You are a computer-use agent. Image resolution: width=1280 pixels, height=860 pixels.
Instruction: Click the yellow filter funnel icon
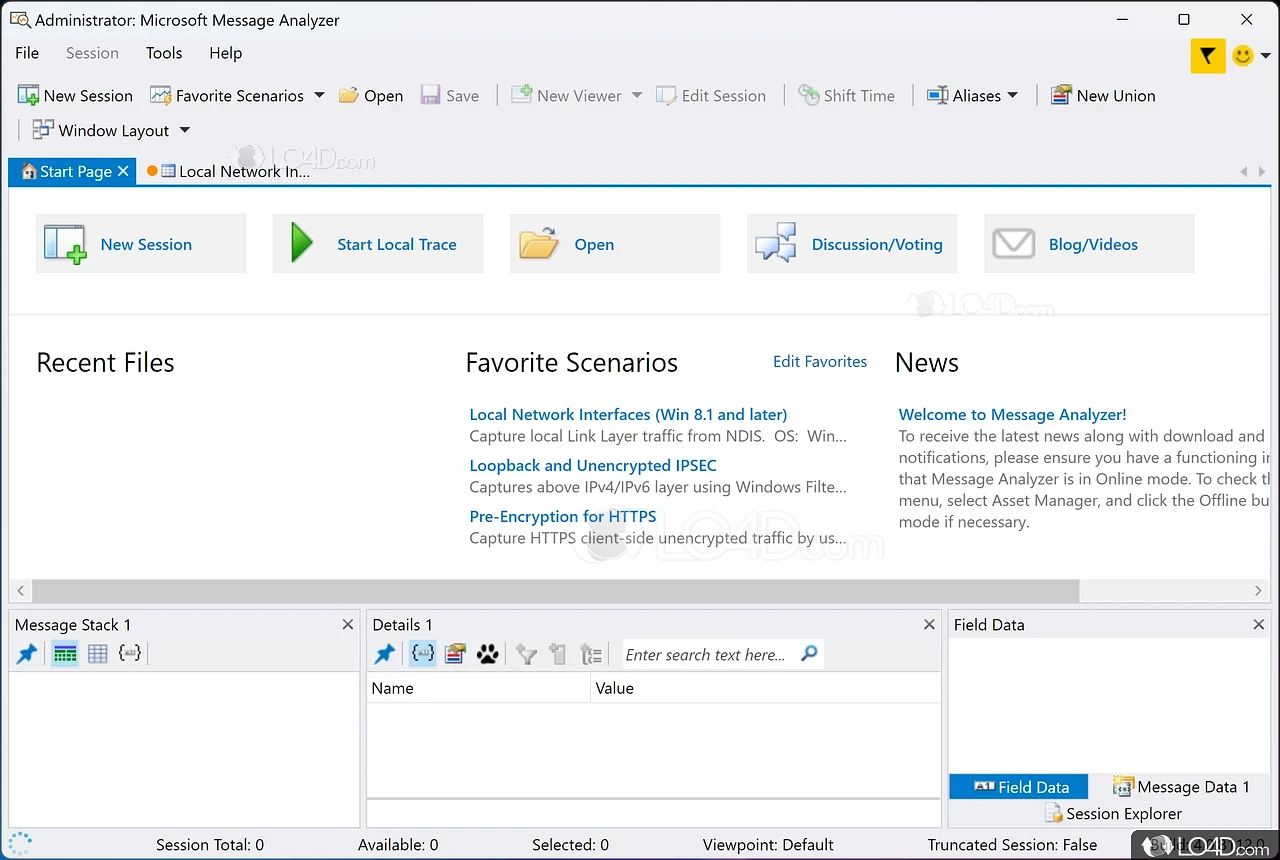tap(1207, 56)
